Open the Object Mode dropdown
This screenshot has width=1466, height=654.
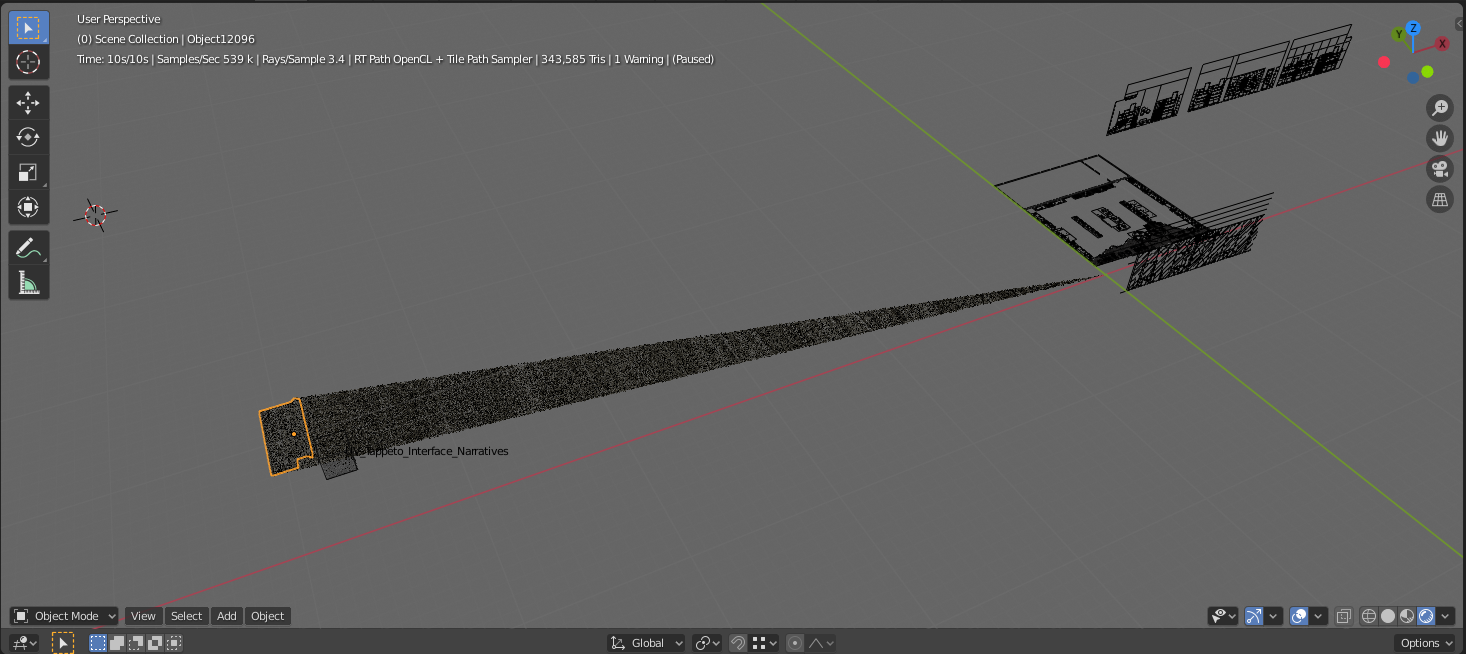[64, 616]
